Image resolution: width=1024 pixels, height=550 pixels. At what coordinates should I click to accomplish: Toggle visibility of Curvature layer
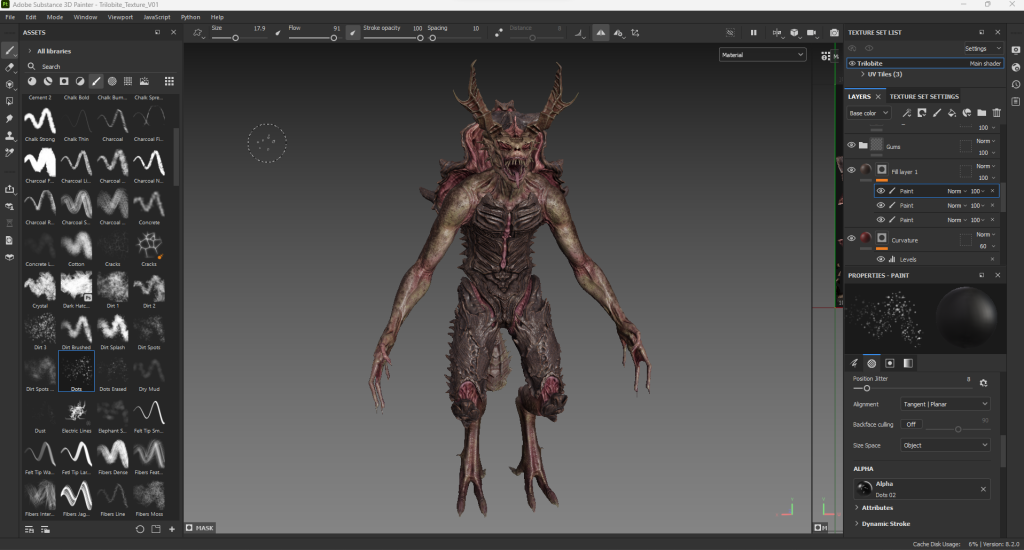(x=851, y=239)
